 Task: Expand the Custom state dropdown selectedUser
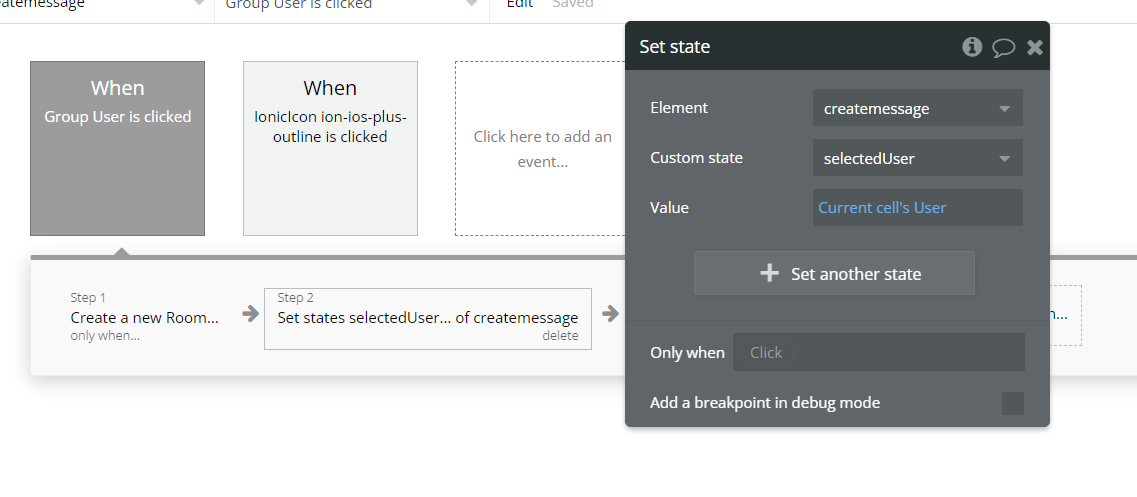(x=917, y=158)
